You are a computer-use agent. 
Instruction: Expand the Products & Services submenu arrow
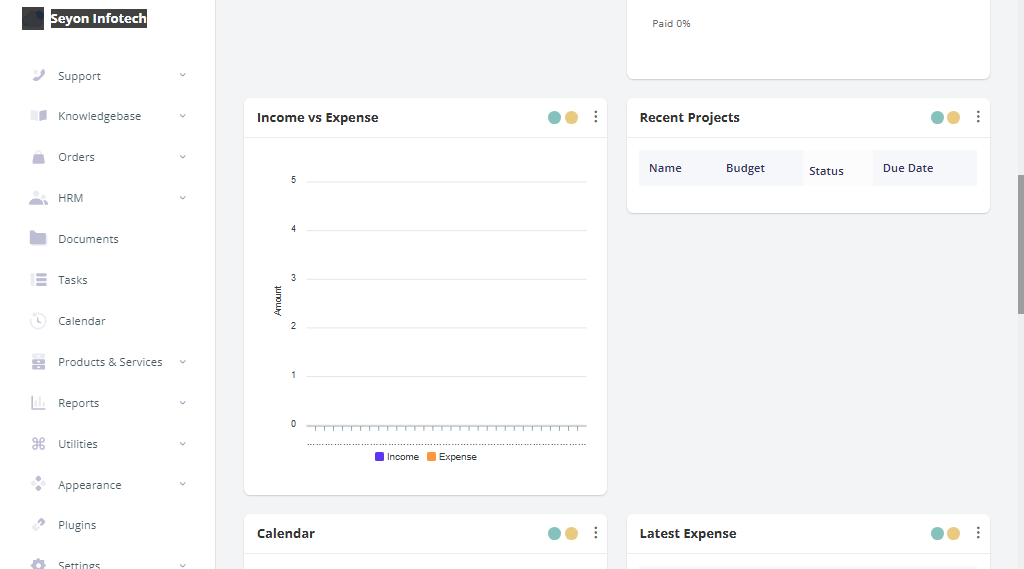[x=182, y=362]
